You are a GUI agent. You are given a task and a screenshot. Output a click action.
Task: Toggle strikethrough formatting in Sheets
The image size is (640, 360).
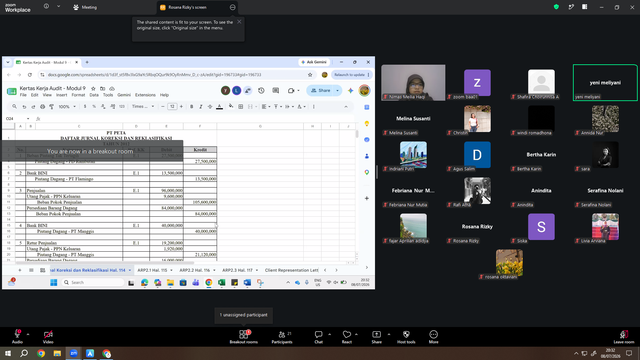point(210,107)
